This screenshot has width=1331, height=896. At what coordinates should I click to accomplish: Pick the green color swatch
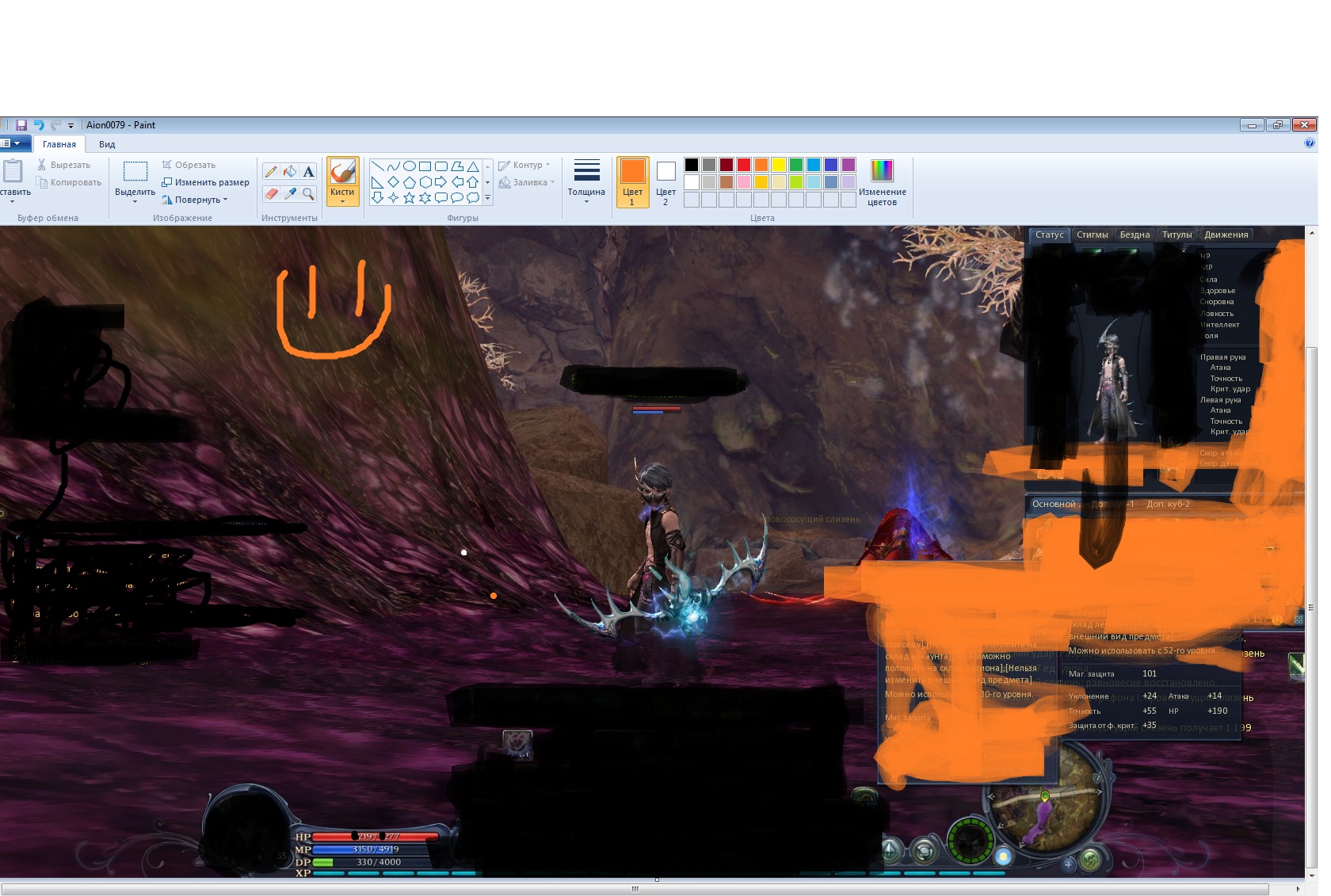(x=796, y=165)
